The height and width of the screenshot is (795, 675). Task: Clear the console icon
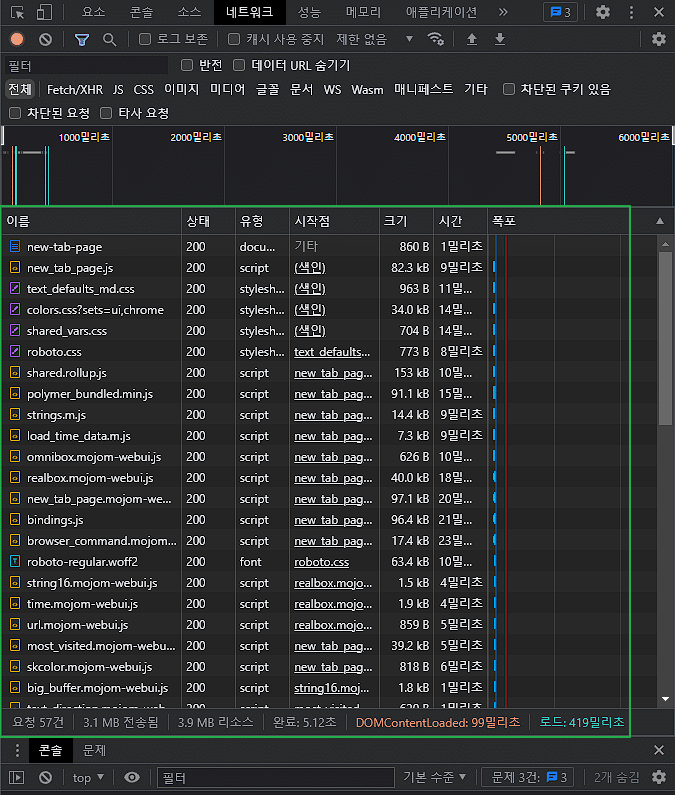click(46, 777)
